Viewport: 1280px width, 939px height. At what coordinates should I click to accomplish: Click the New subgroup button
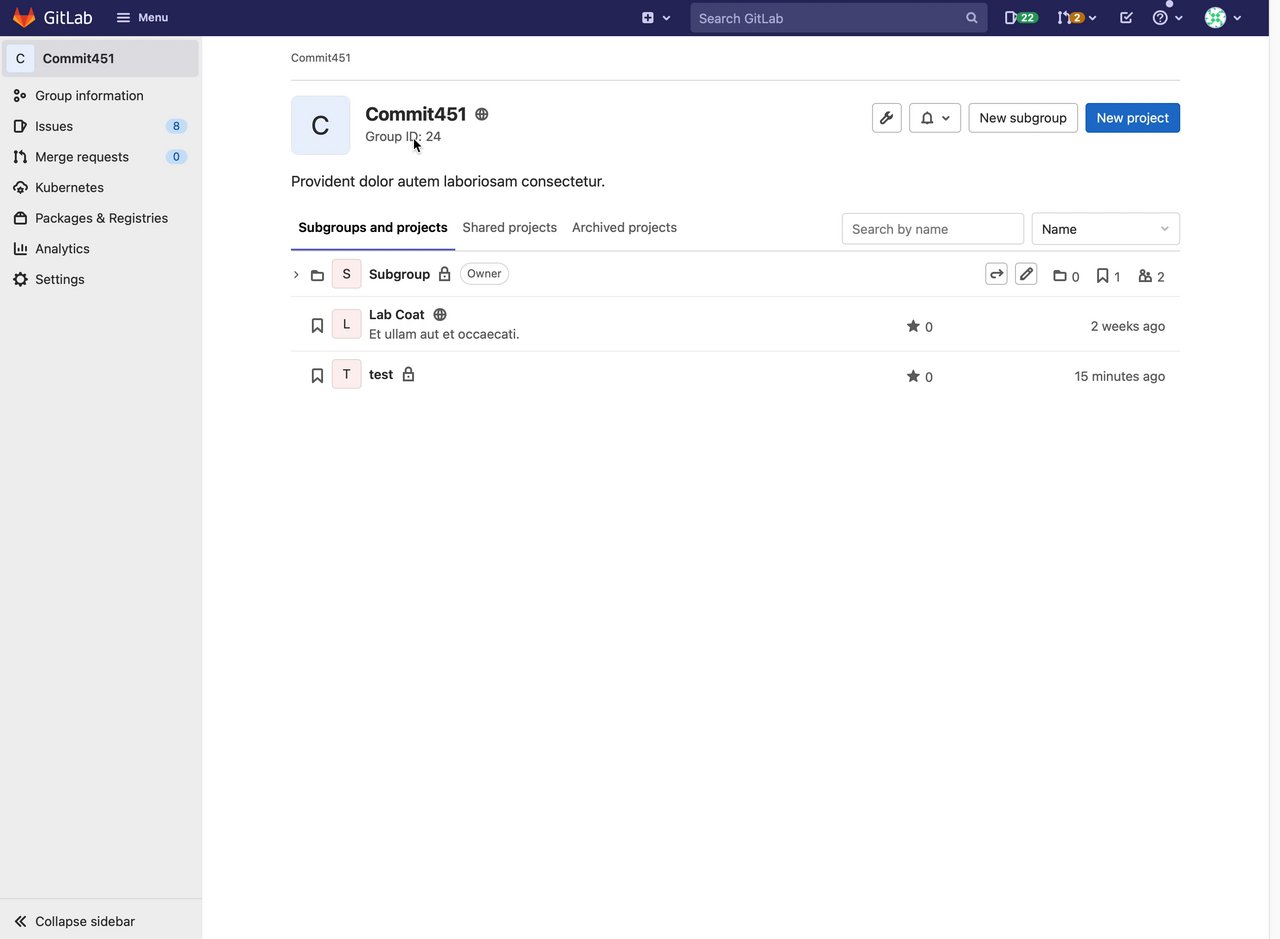click(1023, 118)
